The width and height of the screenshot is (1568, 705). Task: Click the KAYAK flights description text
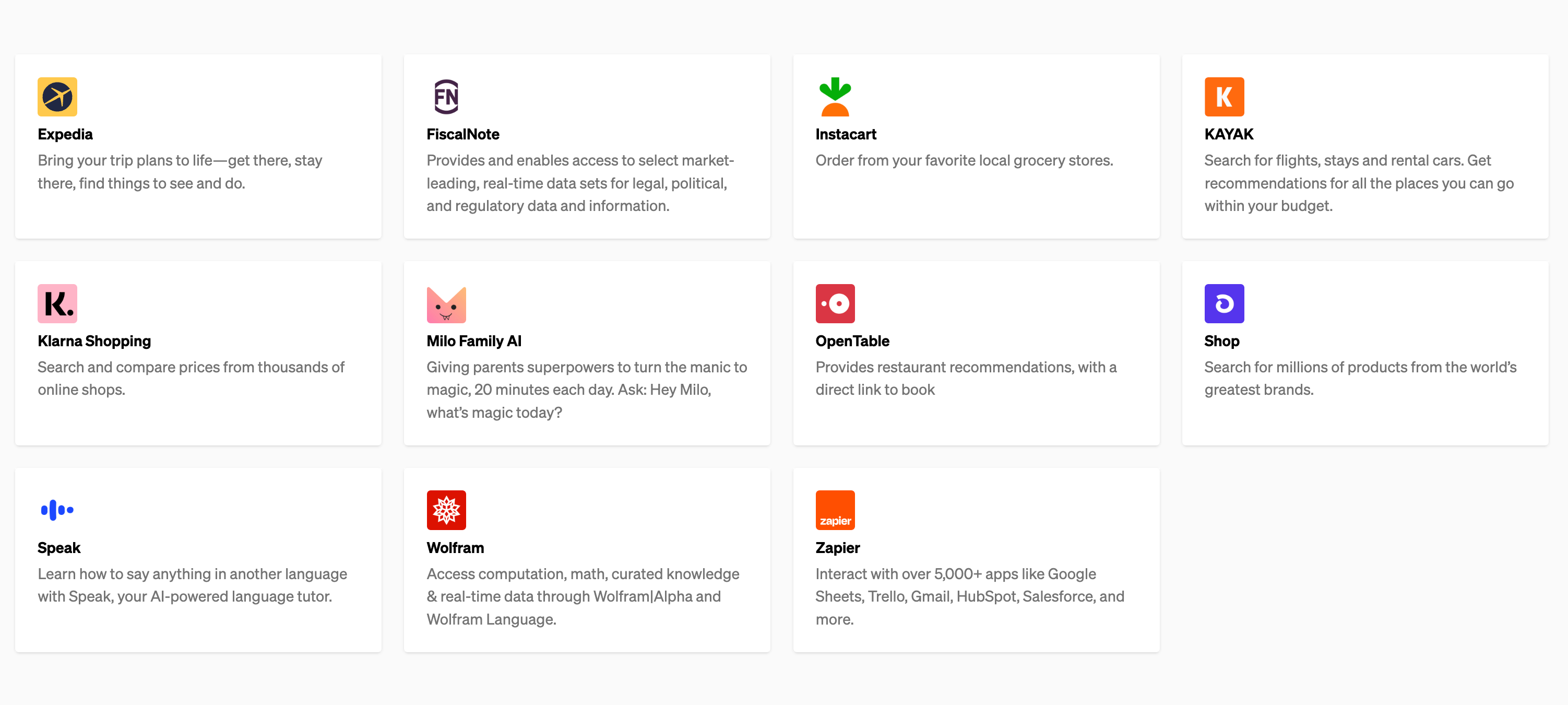1359,183
